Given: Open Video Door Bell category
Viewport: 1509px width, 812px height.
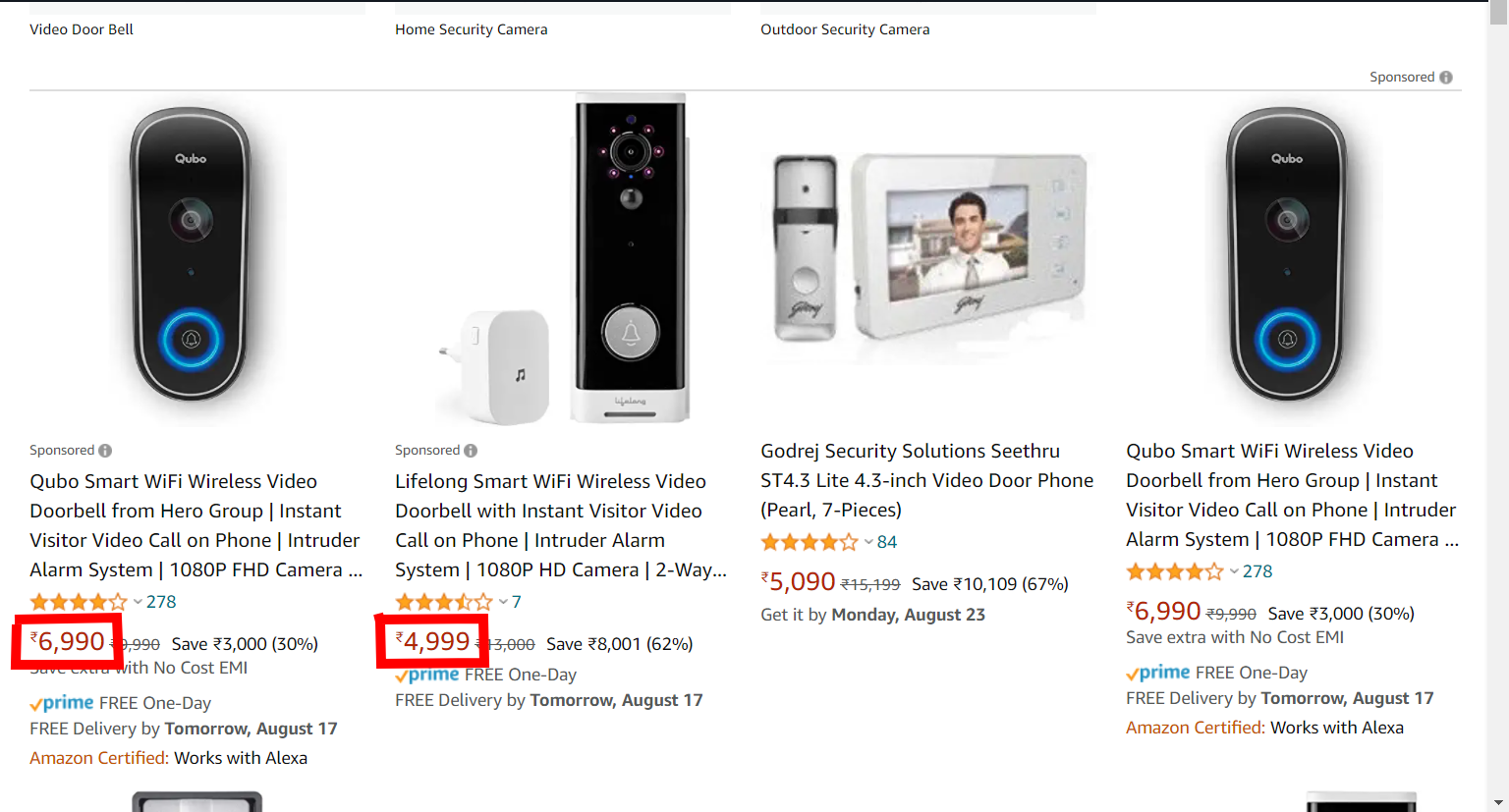Looking at the screenshot, I should 82,29.
